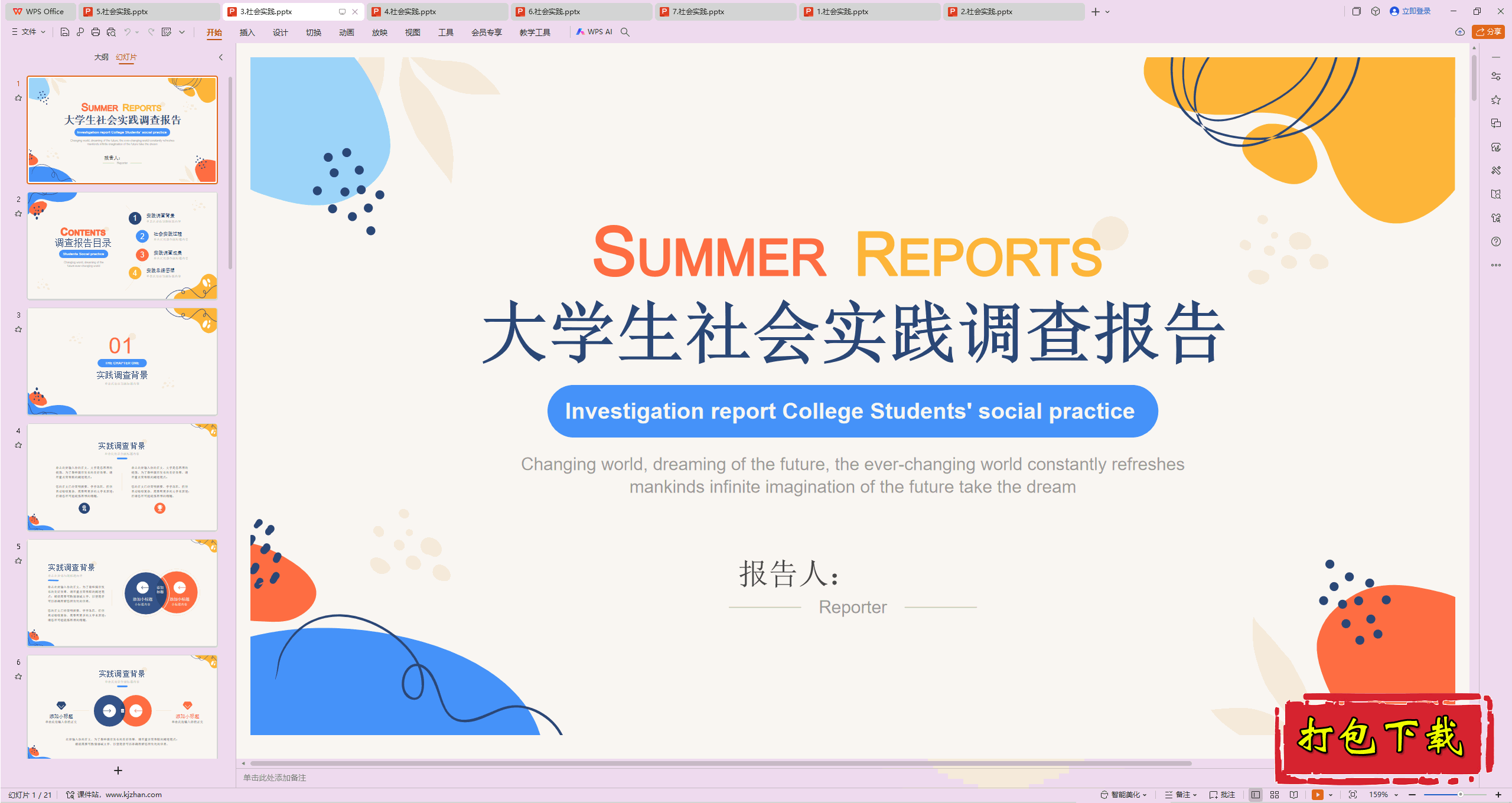Start slideshow with orange play button
The image size is (1512, 803).
(x=1318, y=795)
